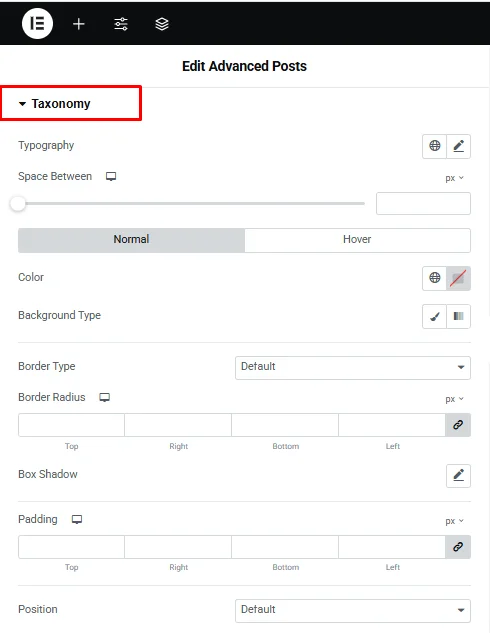Toggle Border Radius link values button

coord(458,425)
